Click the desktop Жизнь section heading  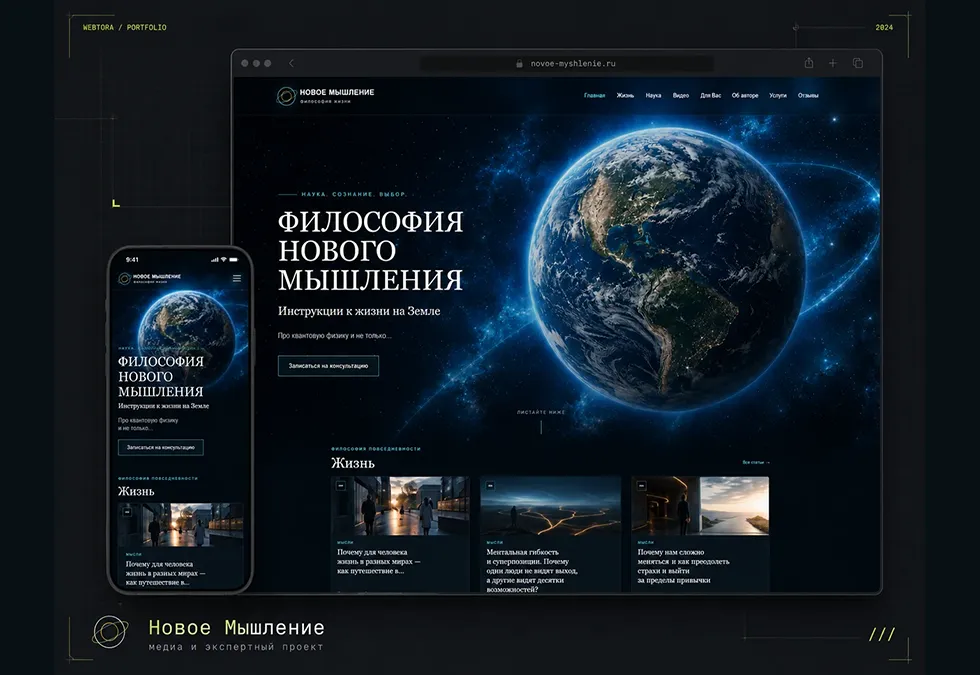[353, 463]
